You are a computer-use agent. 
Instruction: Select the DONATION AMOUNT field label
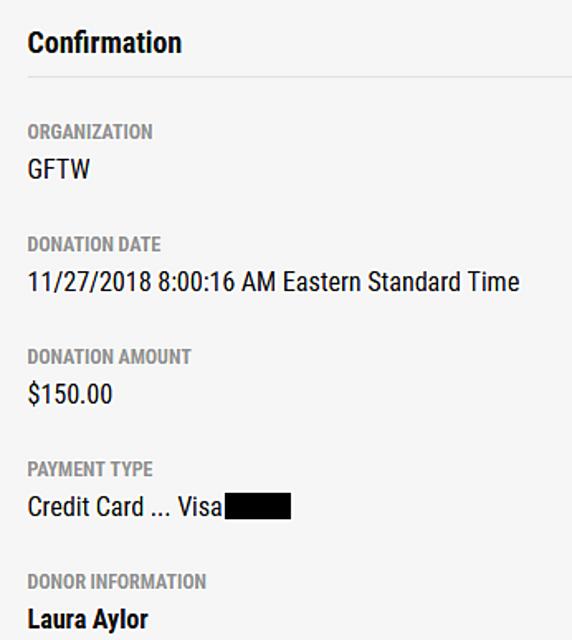109,356
